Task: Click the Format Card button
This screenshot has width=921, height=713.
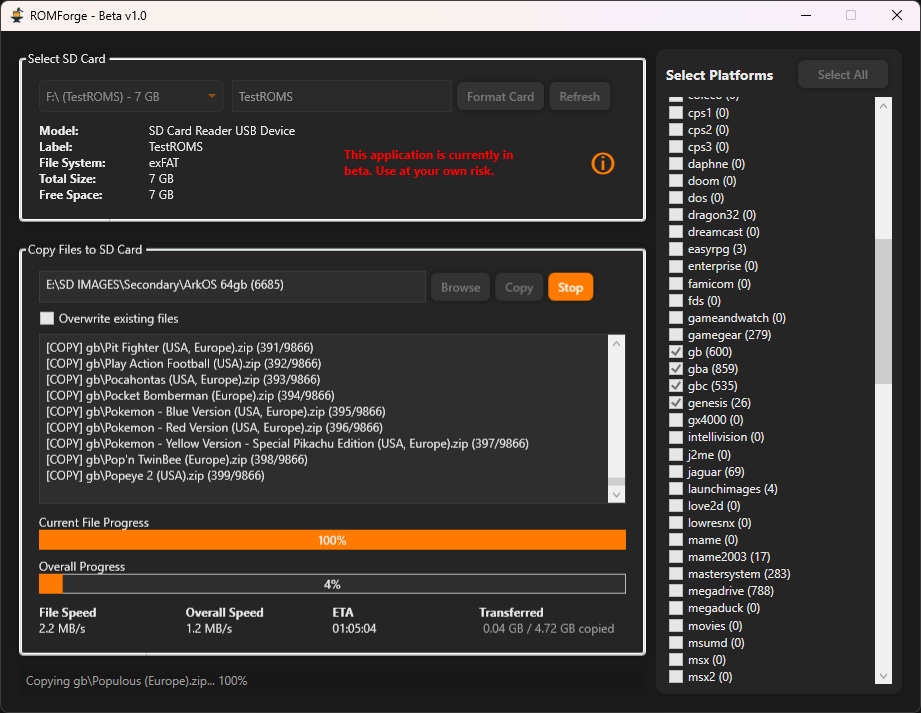Action: 500,97
